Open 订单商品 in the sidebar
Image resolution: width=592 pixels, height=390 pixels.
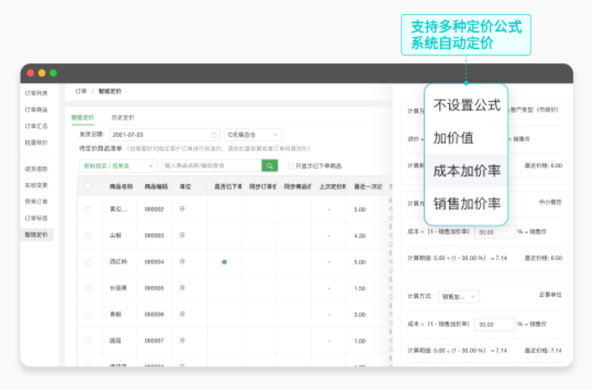click(x=36, y=109)
